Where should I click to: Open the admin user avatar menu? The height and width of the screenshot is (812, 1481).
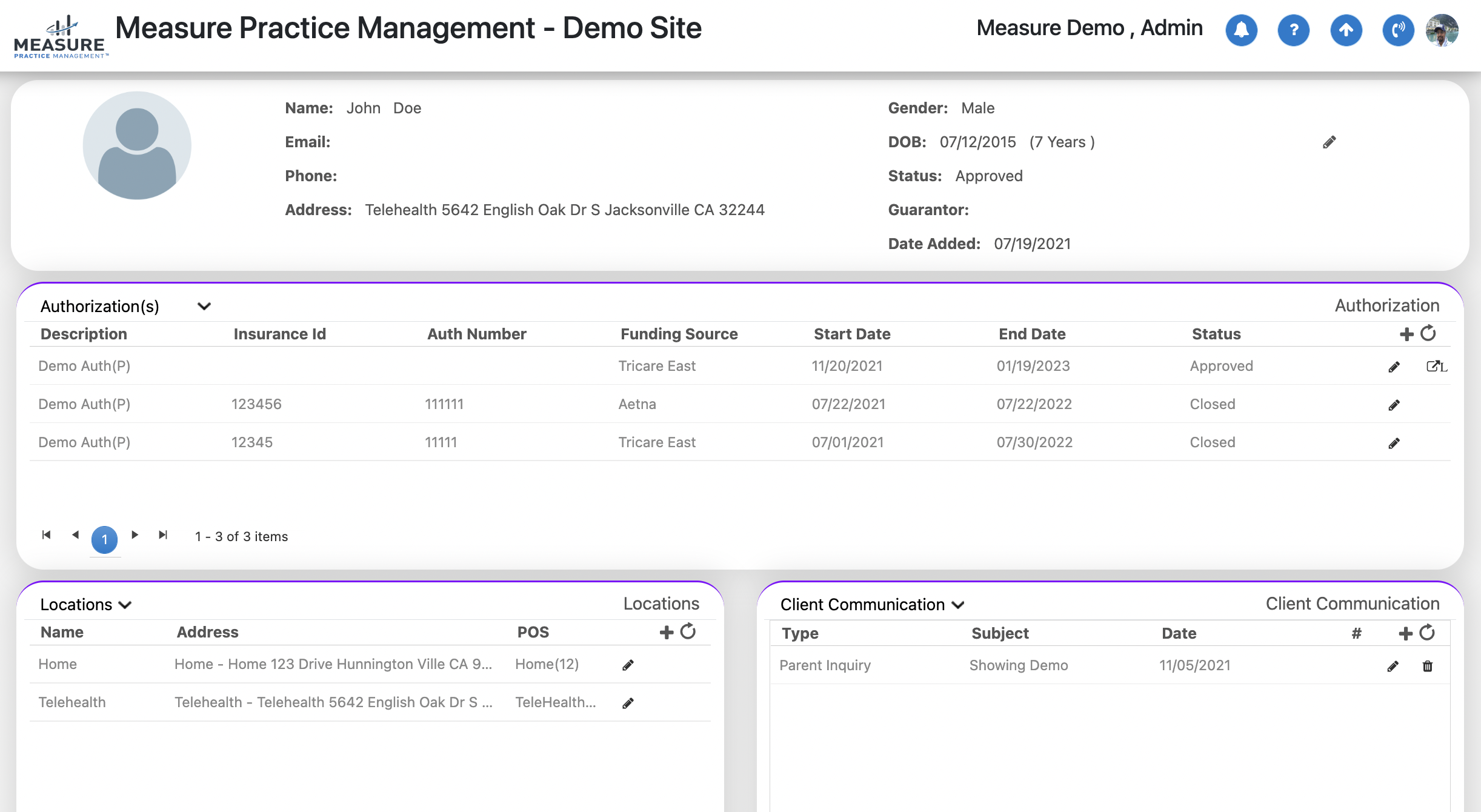click(x=1442, y=30)
